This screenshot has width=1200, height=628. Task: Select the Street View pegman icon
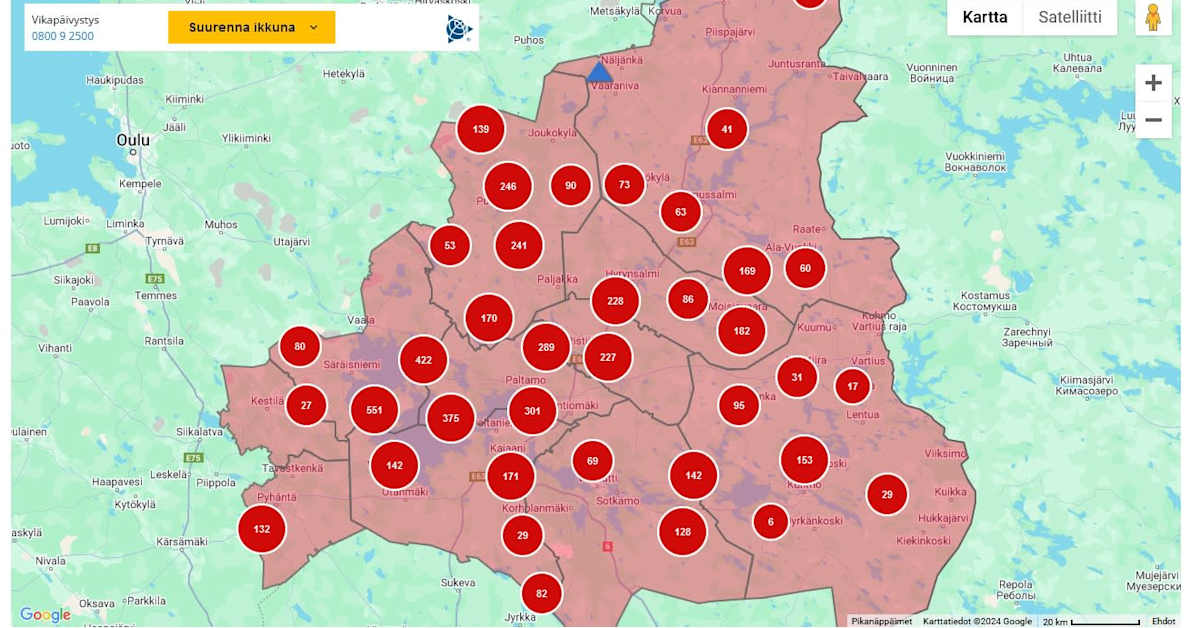[x=1153, y=18]
